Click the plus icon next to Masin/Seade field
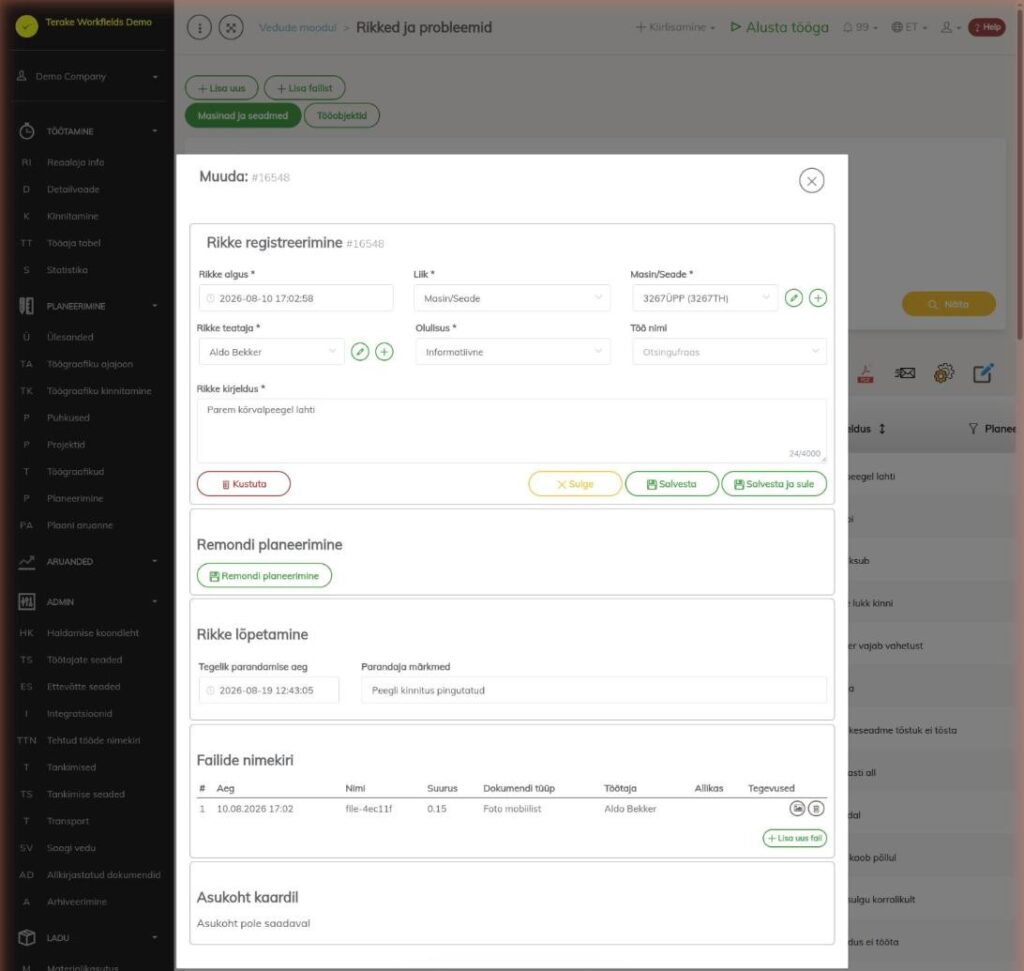1024x971 pixels. [x=818, y=298]
